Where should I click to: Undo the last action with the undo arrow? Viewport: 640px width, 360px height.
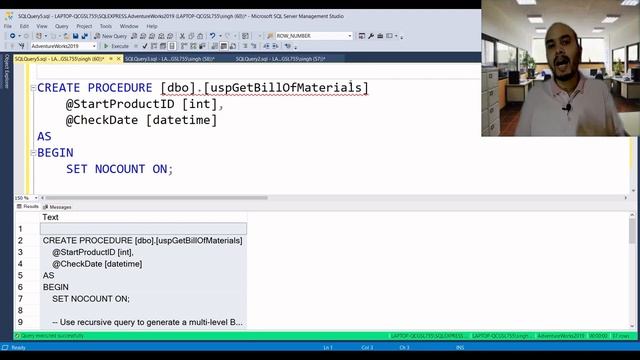point(213,36)
